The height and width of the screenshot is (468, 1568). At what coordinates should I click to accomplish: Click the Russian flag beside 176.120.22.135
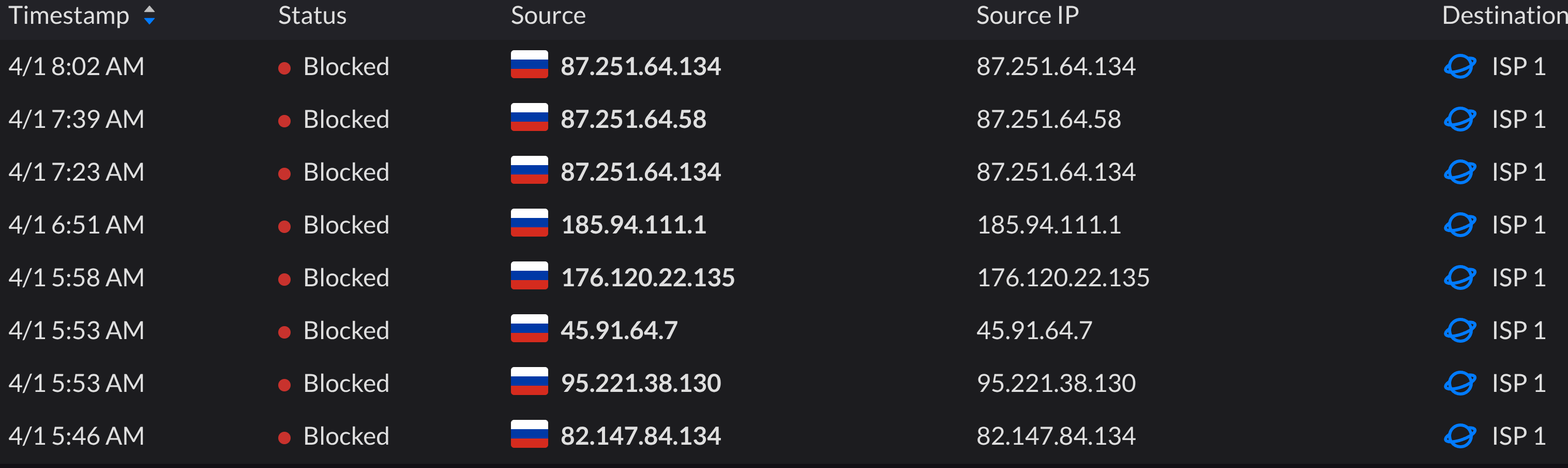529,276
